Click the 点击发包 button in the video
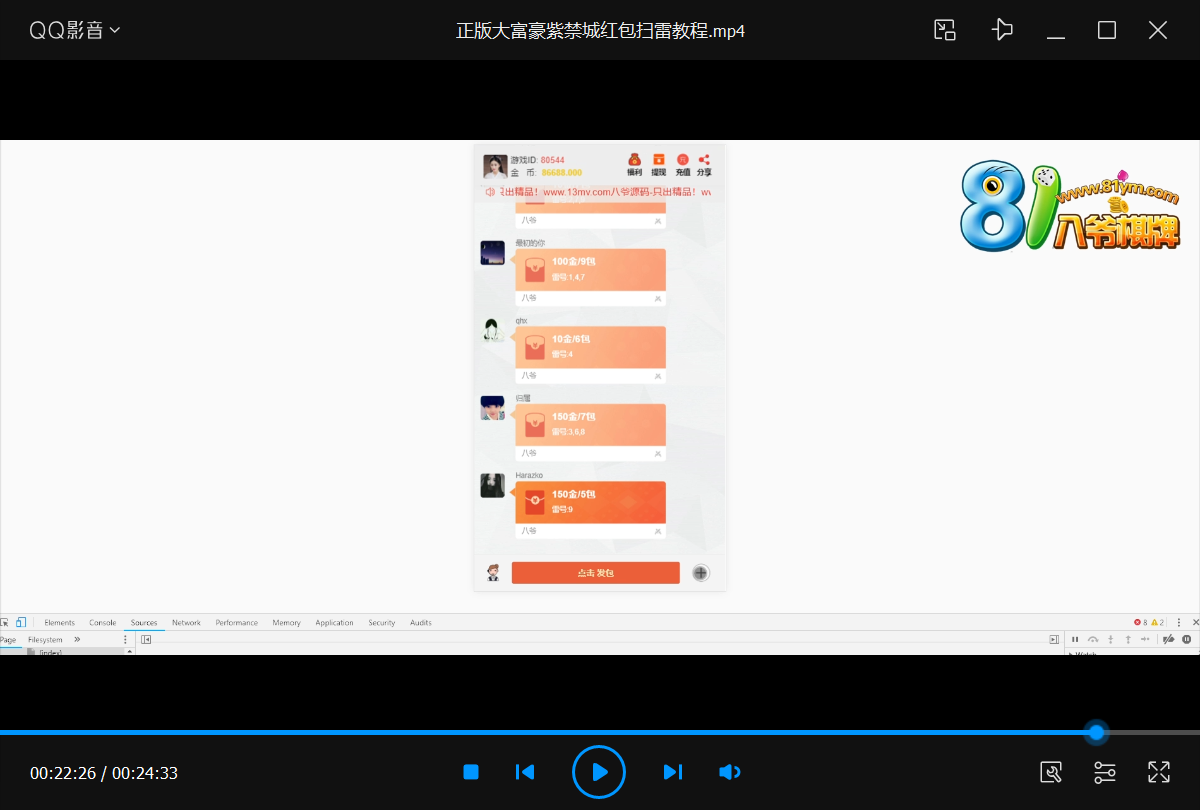1200x810 pixels. click(596, 573)
